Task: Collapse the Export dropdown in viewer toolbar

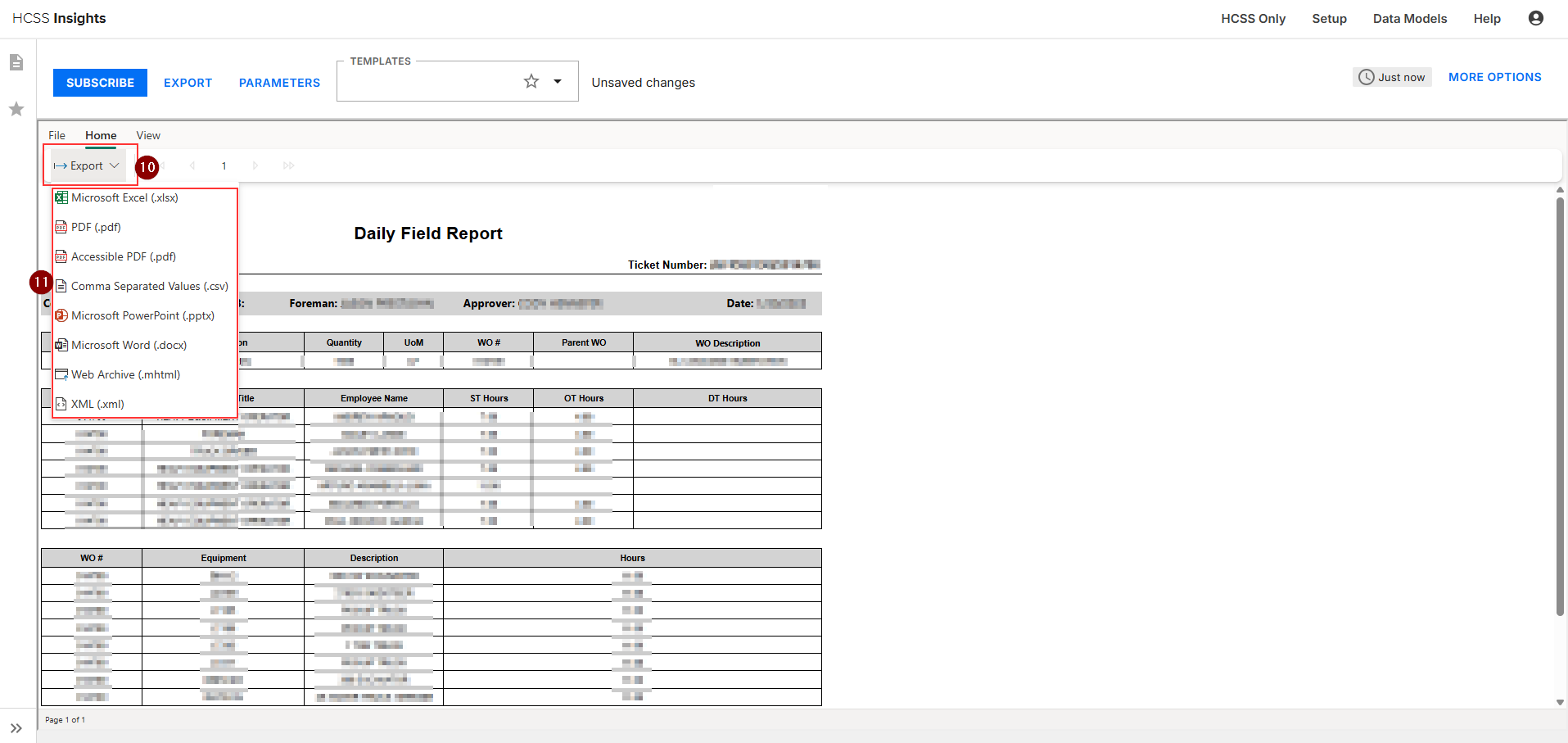Action: coord(87,165)
